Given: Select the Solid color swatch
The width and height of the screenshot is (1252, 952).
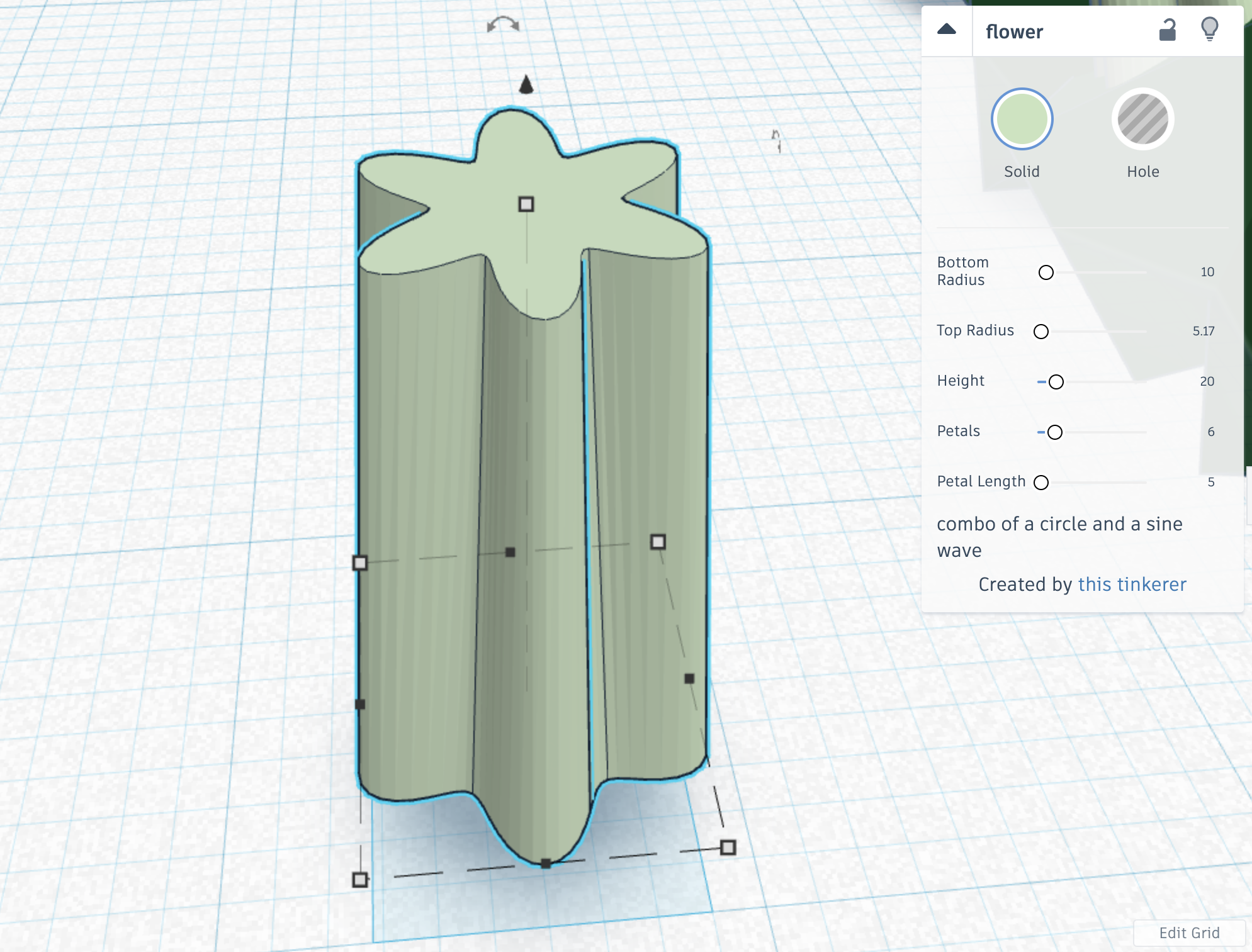Looking at the screenshot, I should tap(1022, 119).
